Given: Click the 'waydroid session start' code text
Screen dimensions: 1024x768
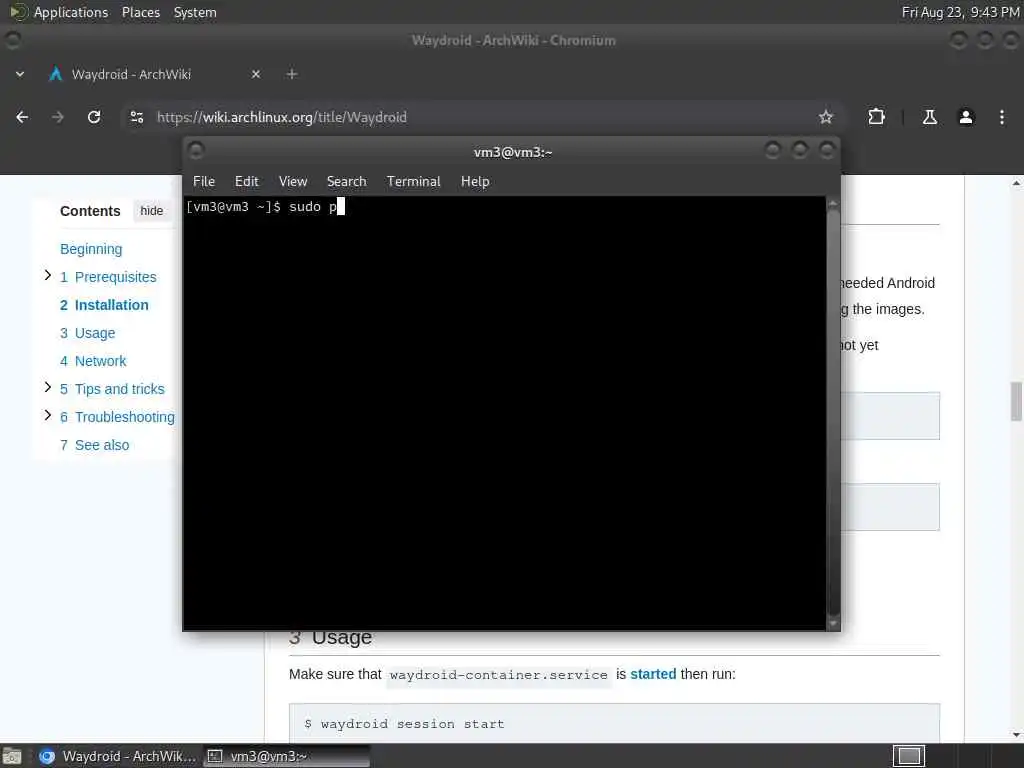Looking at the screenshot, I should pos(412,724).
